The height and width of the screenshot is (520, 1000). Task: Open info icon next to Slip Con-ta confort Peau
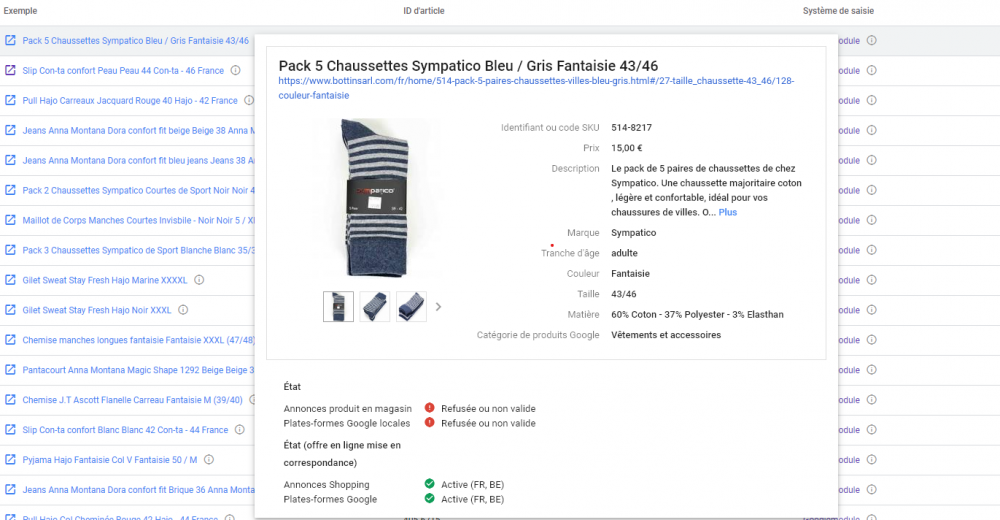click(236, 71)
